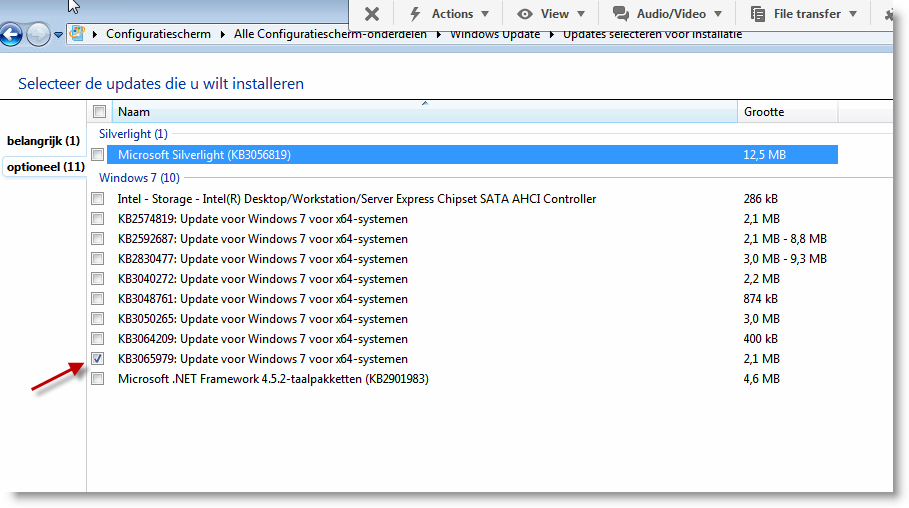This screenshot has width=909, height=508.
Task: Open the recent pages dropdown arrow
Action: click(x=58, y=35)
